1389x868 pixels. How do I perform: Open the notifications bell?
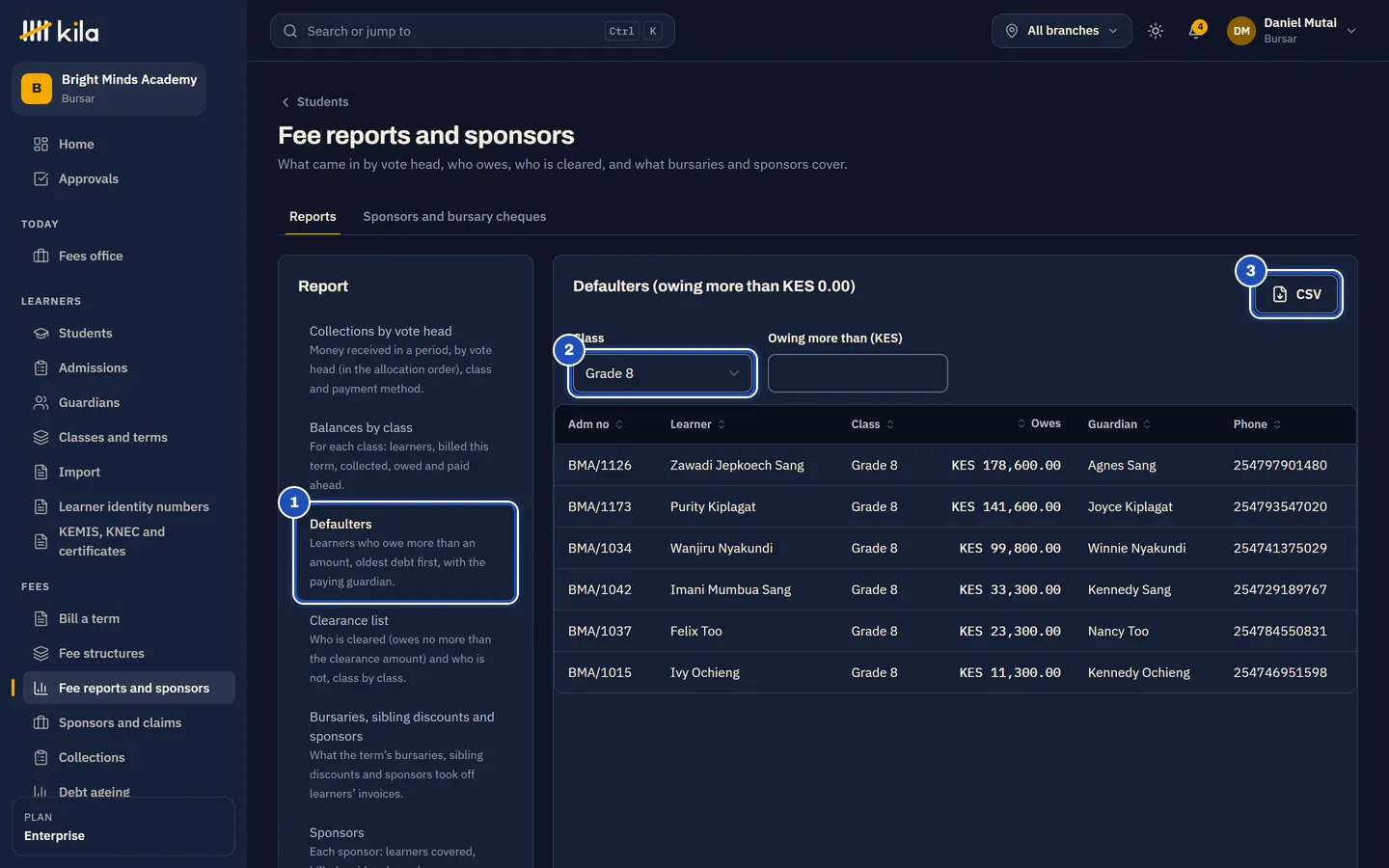click(1196, 31)
